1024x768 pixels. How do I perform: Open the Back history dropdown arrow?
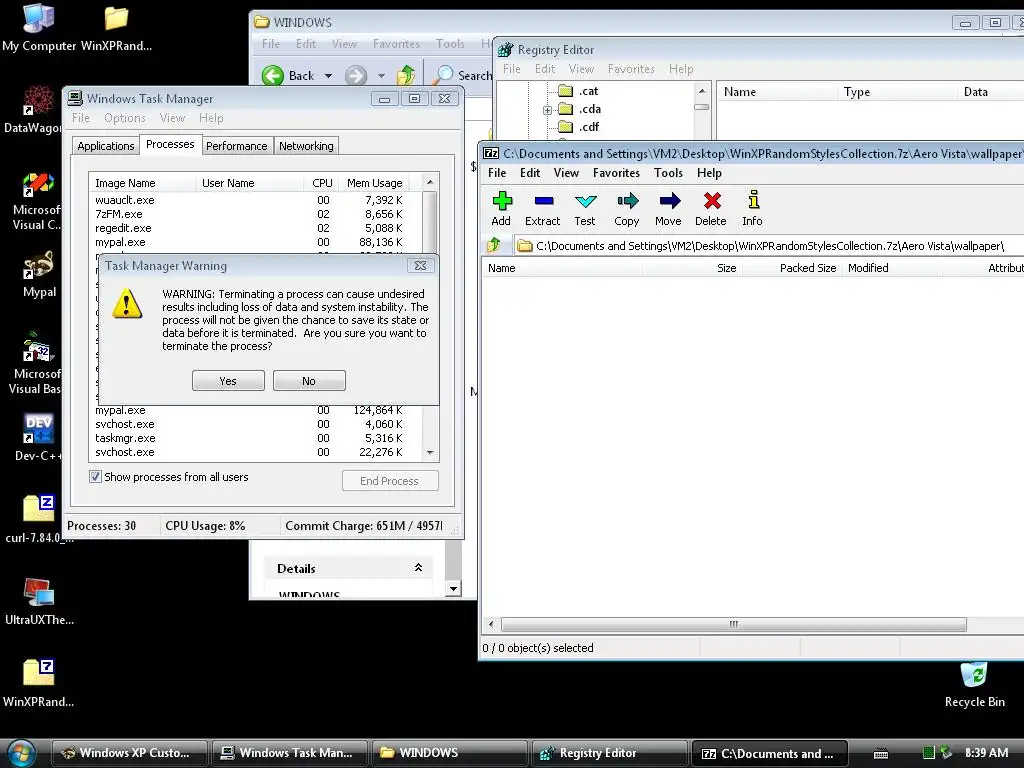[328, 76]
